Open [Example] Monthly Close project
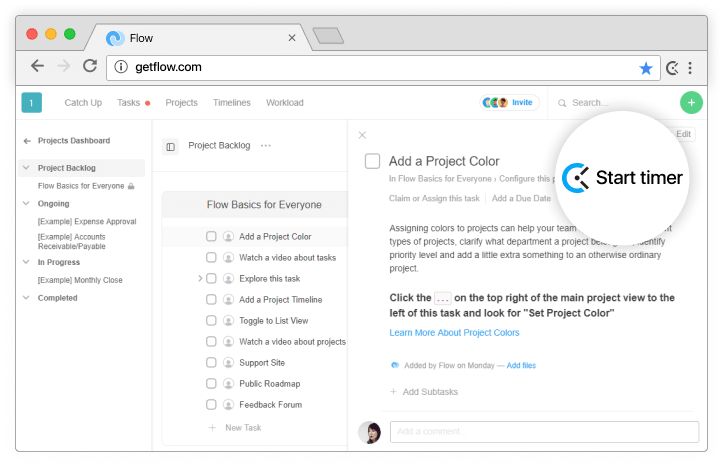 [80, 280]
